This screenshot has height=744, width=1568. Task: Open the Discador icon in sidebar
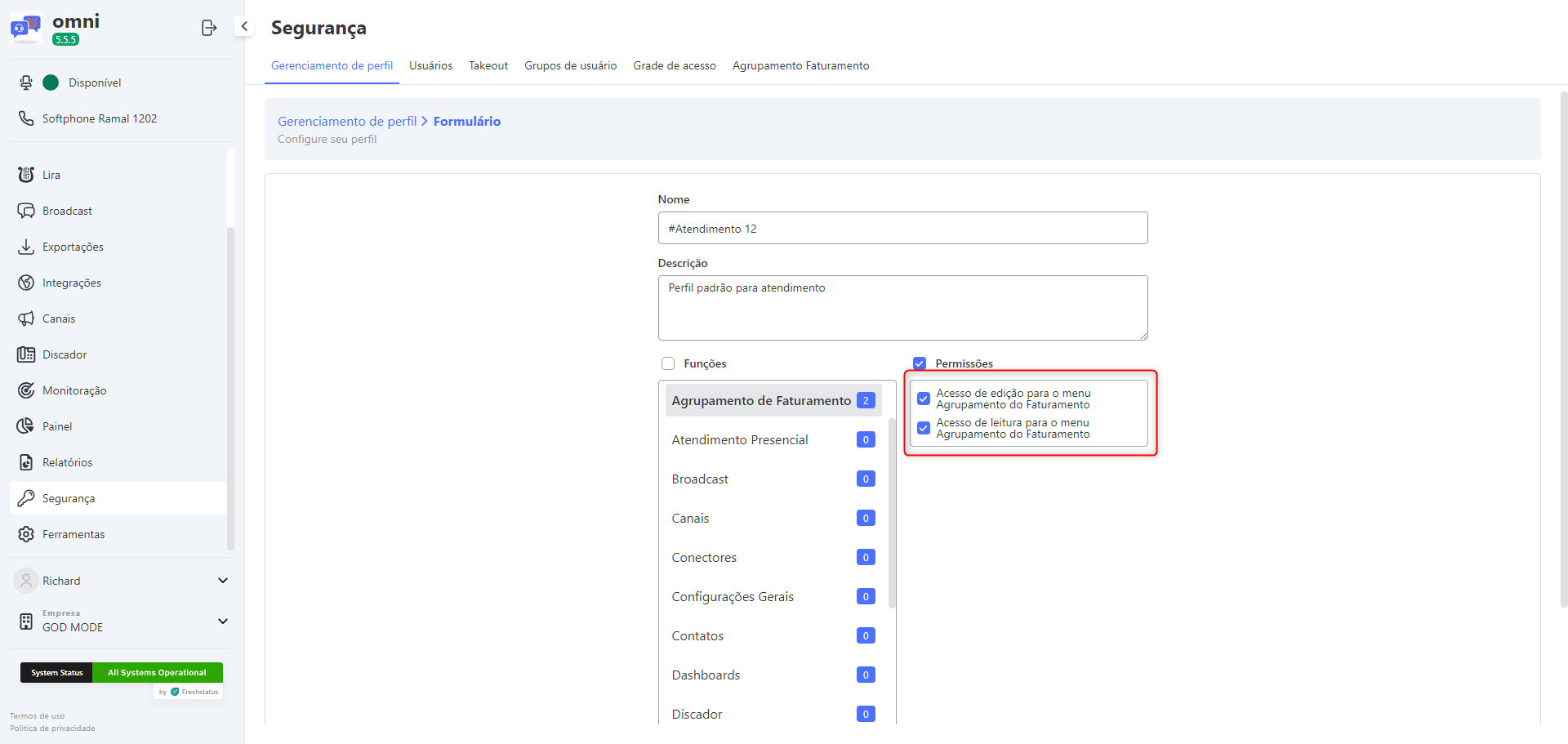tap(26, 354)
